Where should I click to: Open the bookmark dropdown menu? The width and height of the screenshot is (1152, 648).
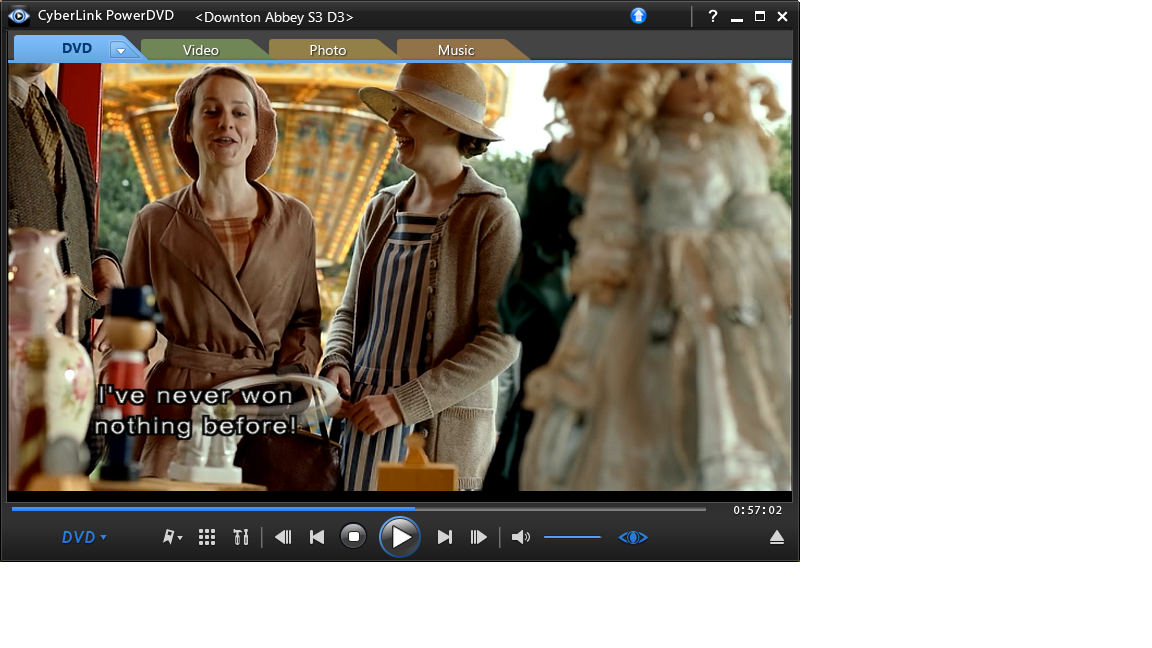click(172, 537)
